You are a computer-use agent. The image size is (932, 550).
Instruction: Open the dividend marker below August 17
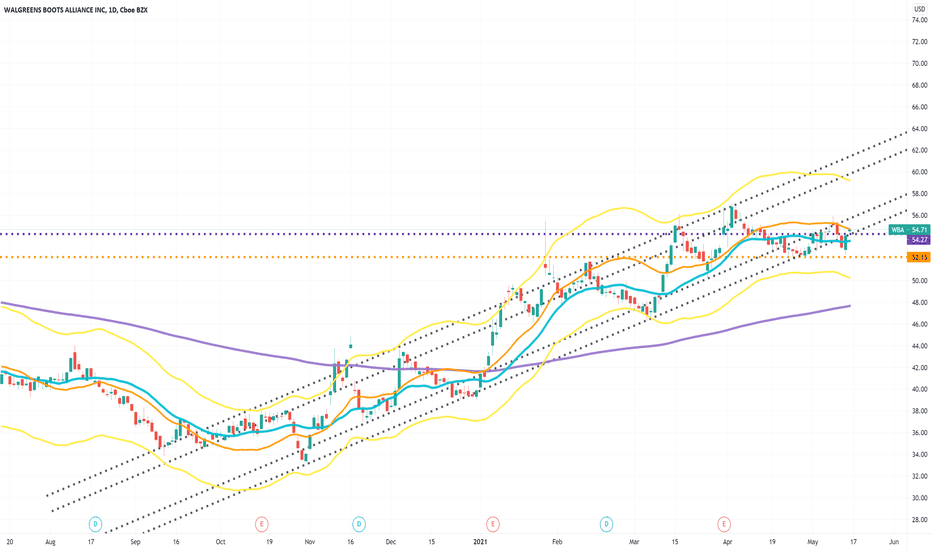[95, 524]
